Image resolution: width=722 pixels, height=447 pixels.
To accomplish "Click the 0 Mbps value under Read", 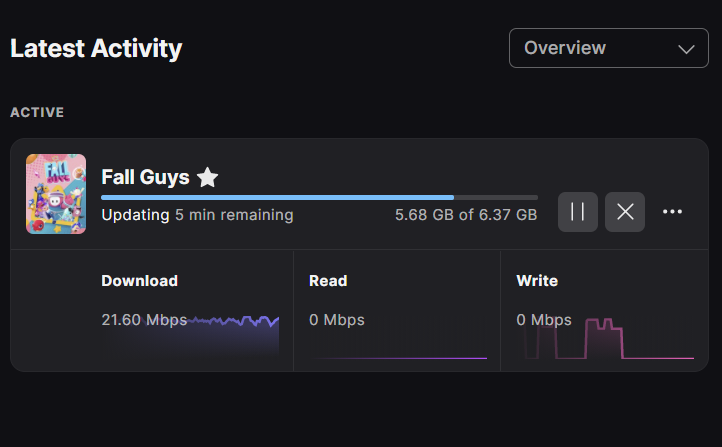I will (337, 320).
